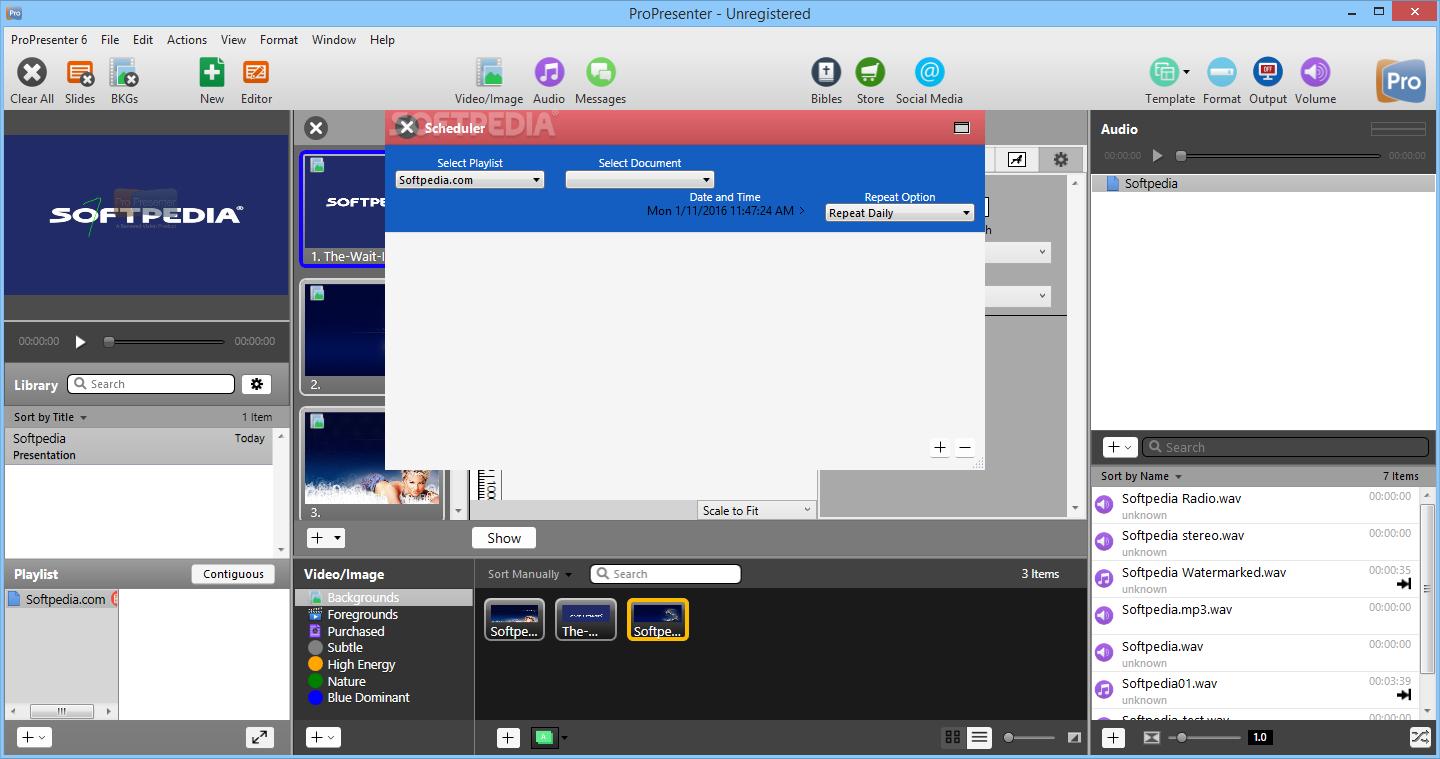Screen dimensions: 1440x759
Task: Open the Edit menu
Action: pos(143,40)
